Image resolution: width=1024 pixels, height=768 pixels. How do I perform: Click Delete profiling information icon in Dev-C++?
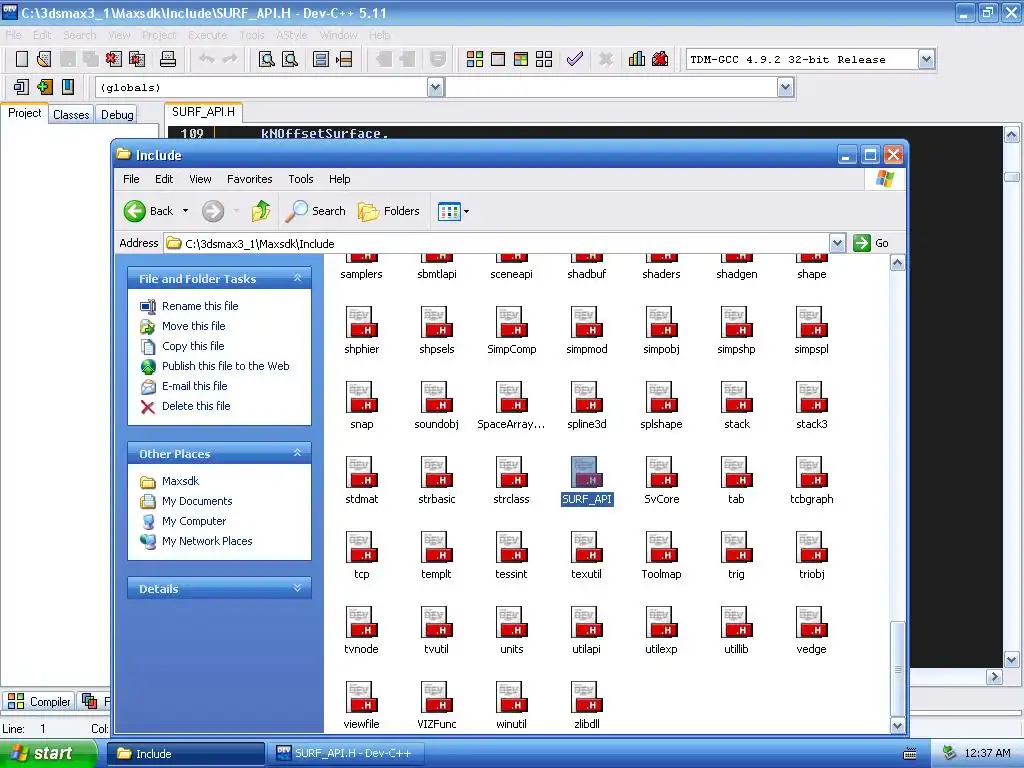pos(660,59)
